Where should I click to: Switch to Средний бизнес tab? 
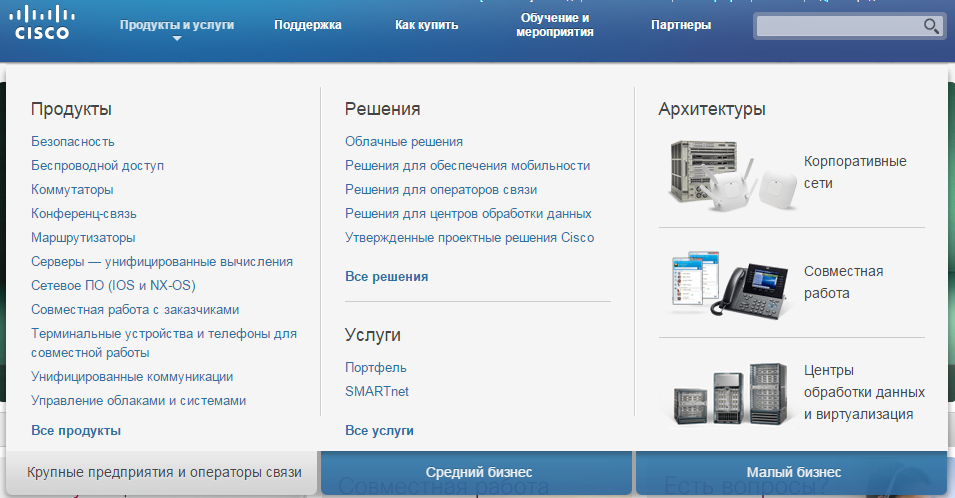[x=476, y=472]
